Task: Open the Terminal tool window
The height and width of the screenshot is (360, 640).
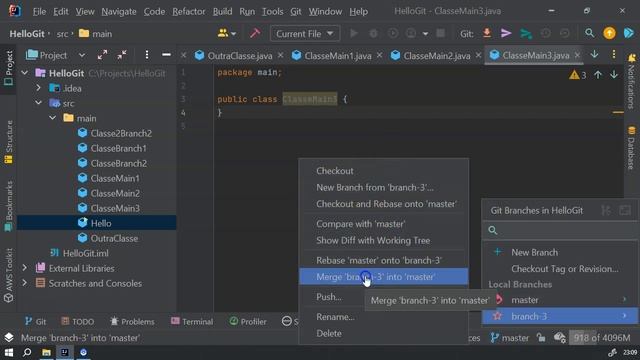Action: (x=192, y=322)
